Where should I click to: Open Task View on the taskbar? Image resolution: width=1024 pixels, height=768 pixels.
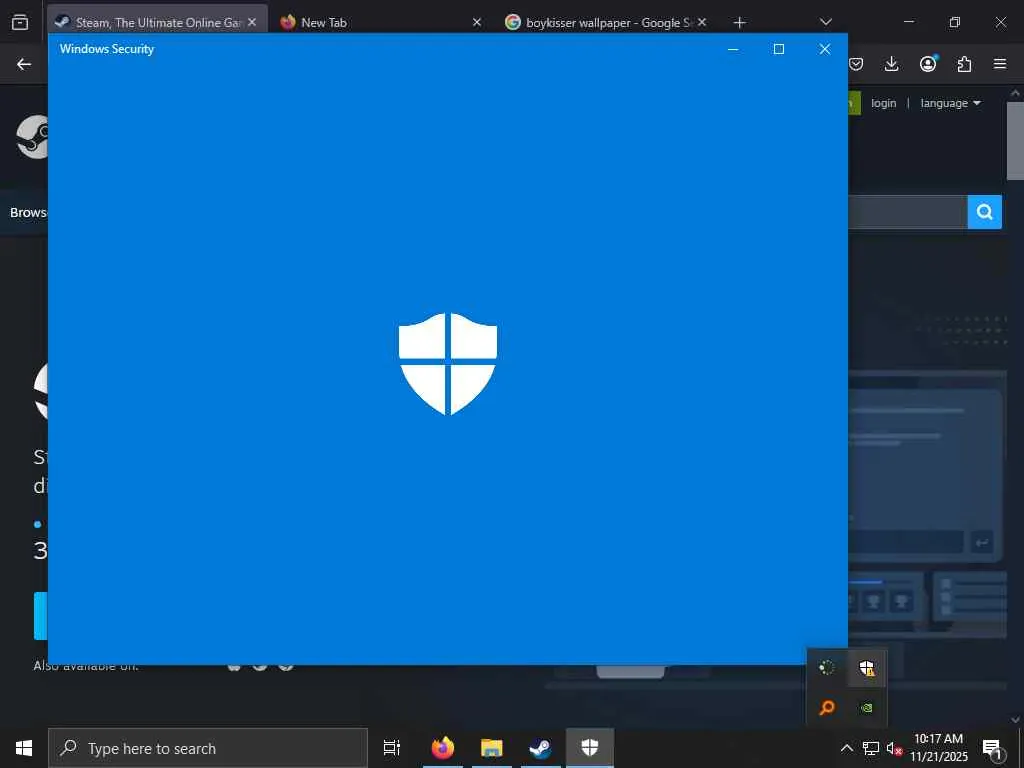[x=392, y=748]
